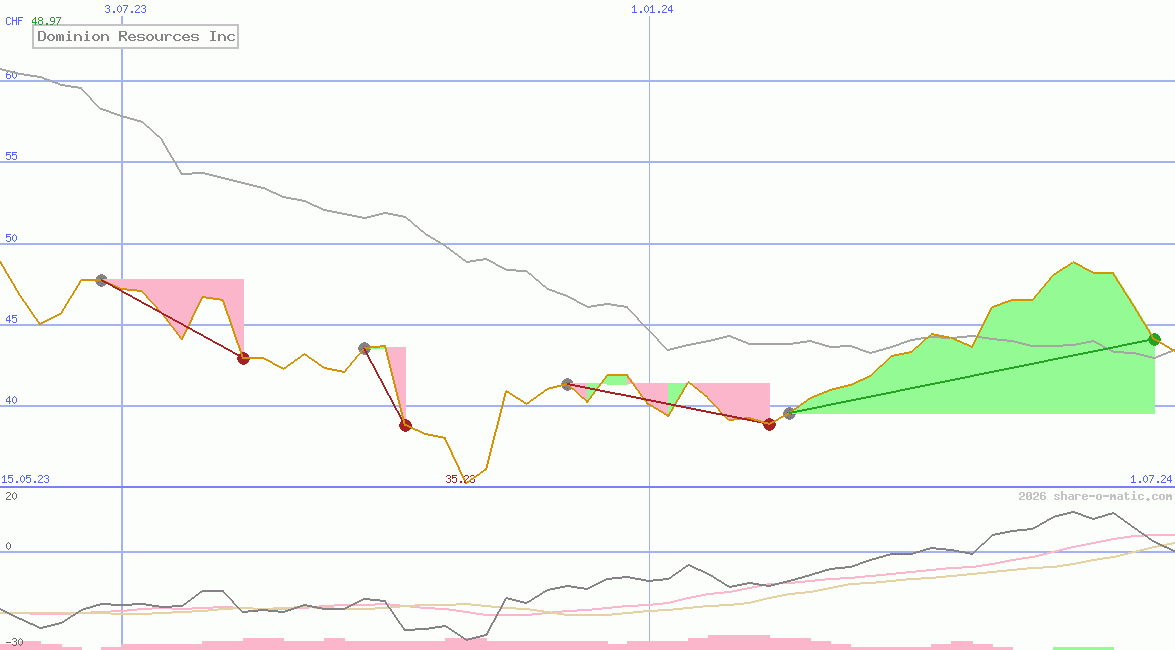Click the 55 price axis label
The image size is (1175, 650).
click(11, 156)
